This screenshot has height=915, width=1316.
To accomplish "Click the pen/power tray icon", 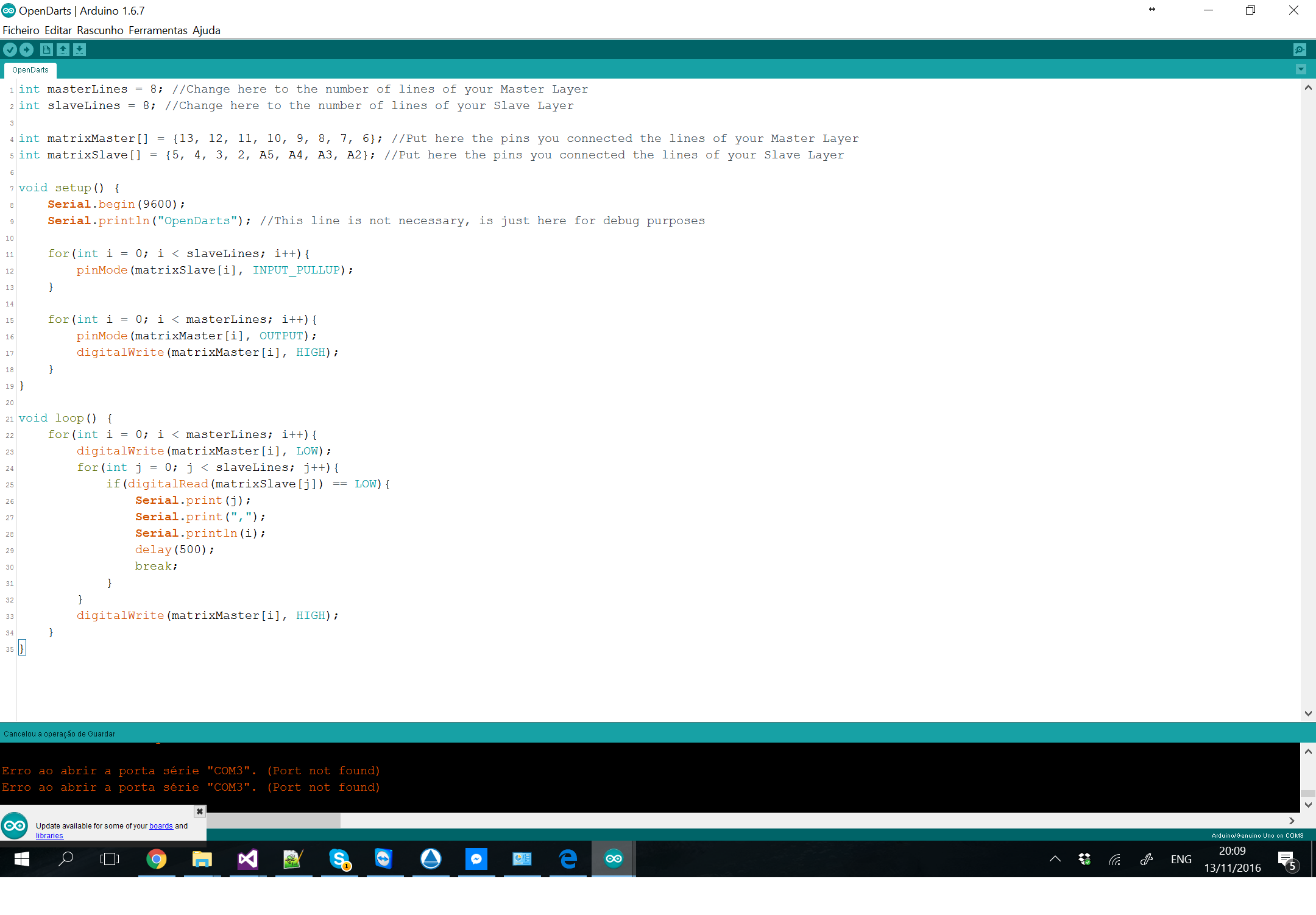I will coord(1147,859).
